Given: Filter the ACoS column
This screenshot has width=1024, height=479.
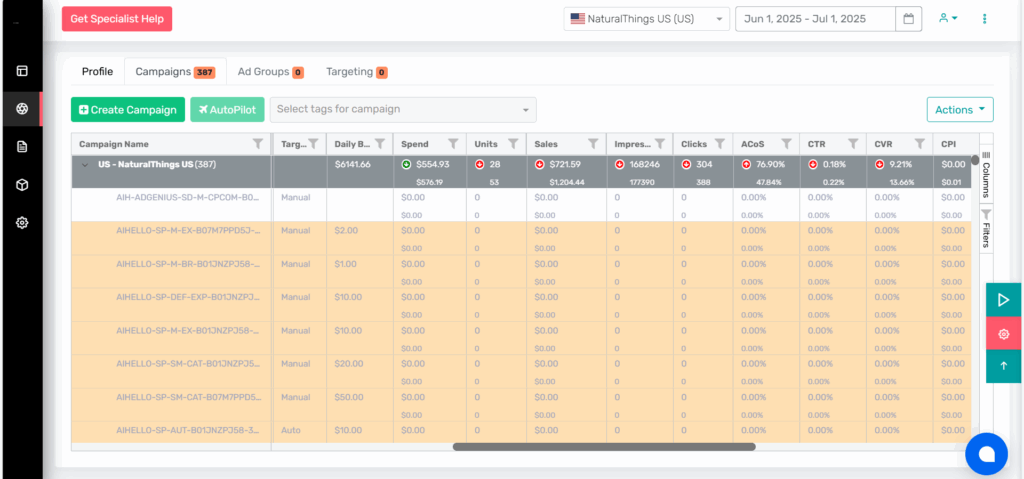Looking at the screenshot, I should 786,144.
